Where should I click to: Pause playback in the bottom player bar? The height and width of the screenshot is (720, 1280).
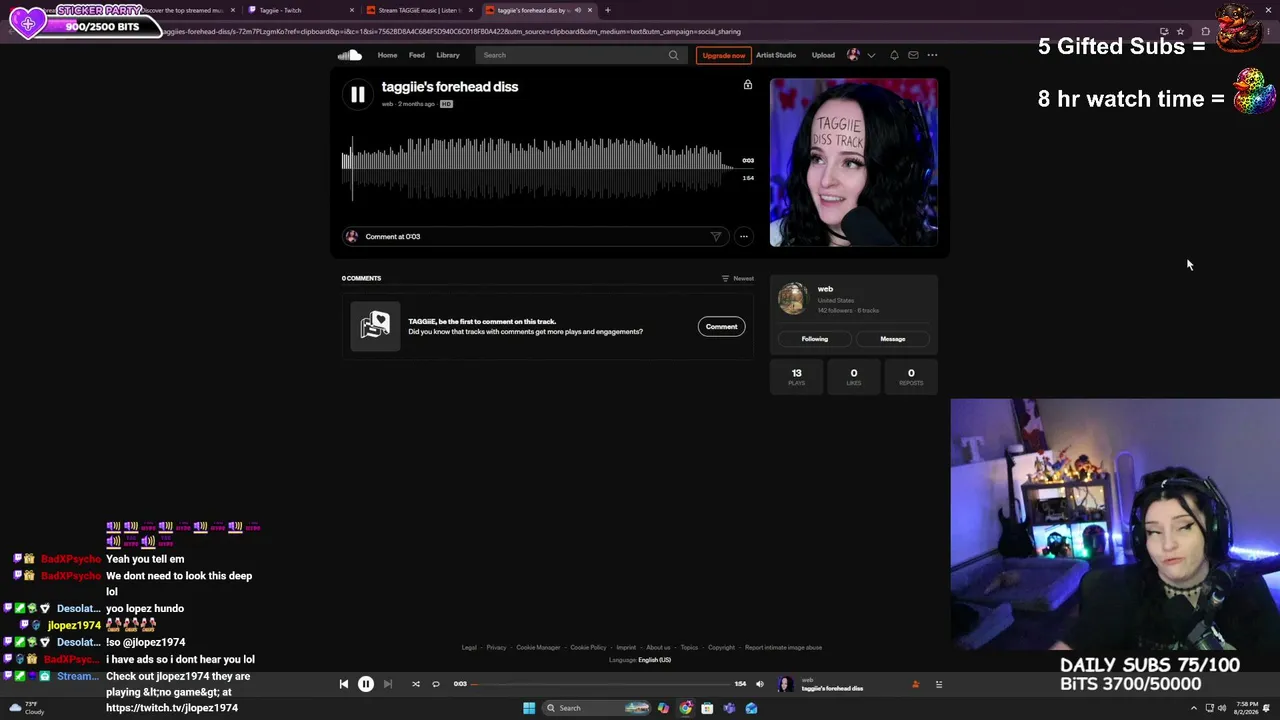[x=366, y=684]
